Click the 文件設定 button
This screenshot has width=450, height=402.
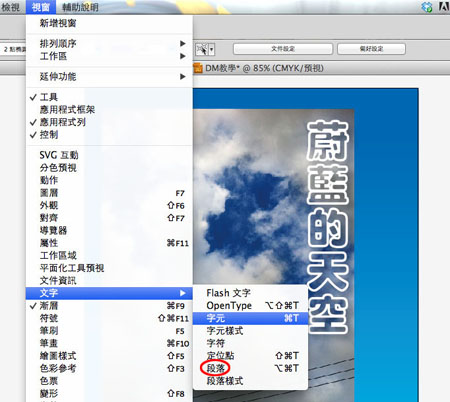[283, 49]
